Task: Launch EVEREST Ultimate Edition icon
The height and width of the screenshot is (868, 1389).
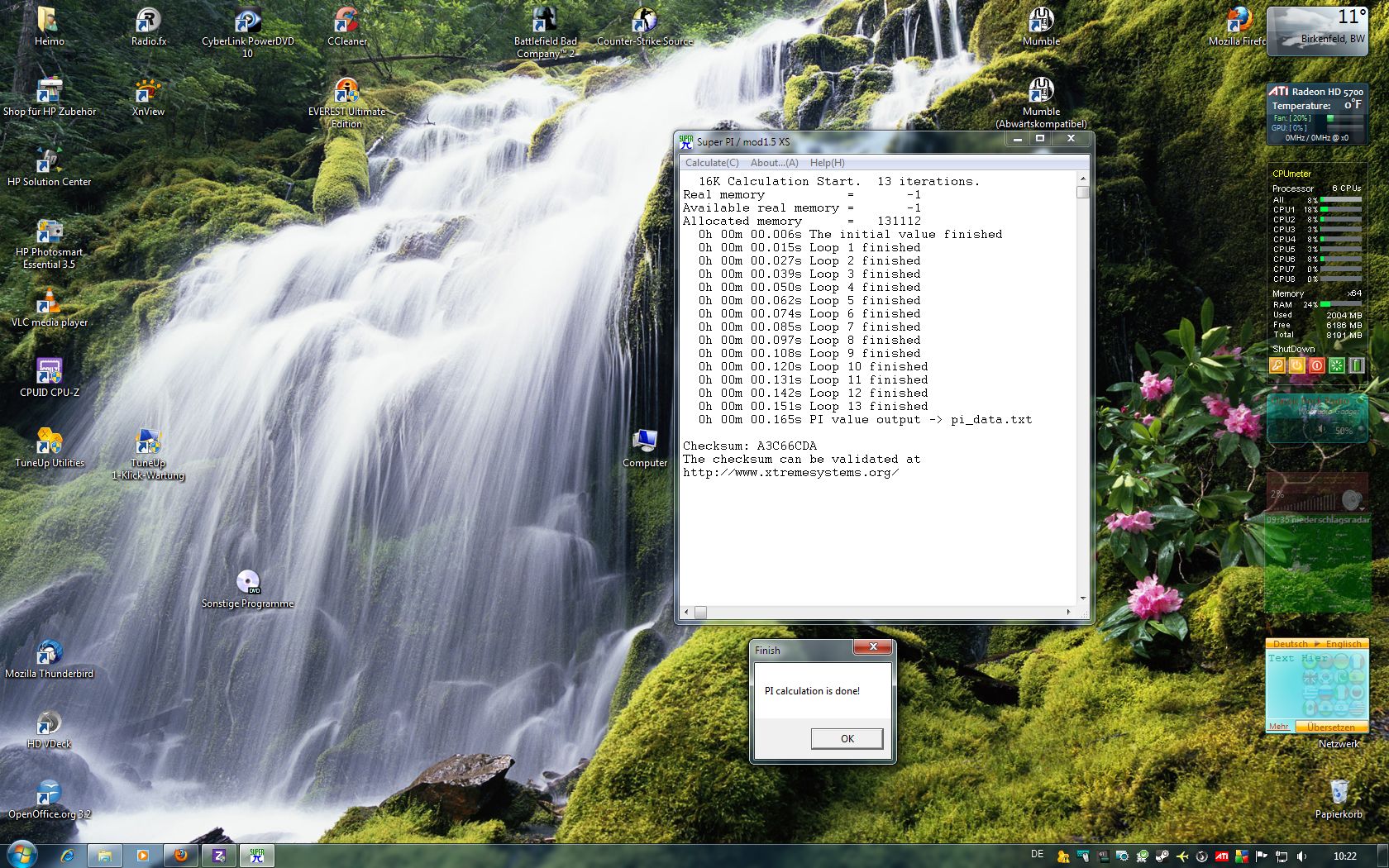Action: pyautogui.click(x=346, y=92)
